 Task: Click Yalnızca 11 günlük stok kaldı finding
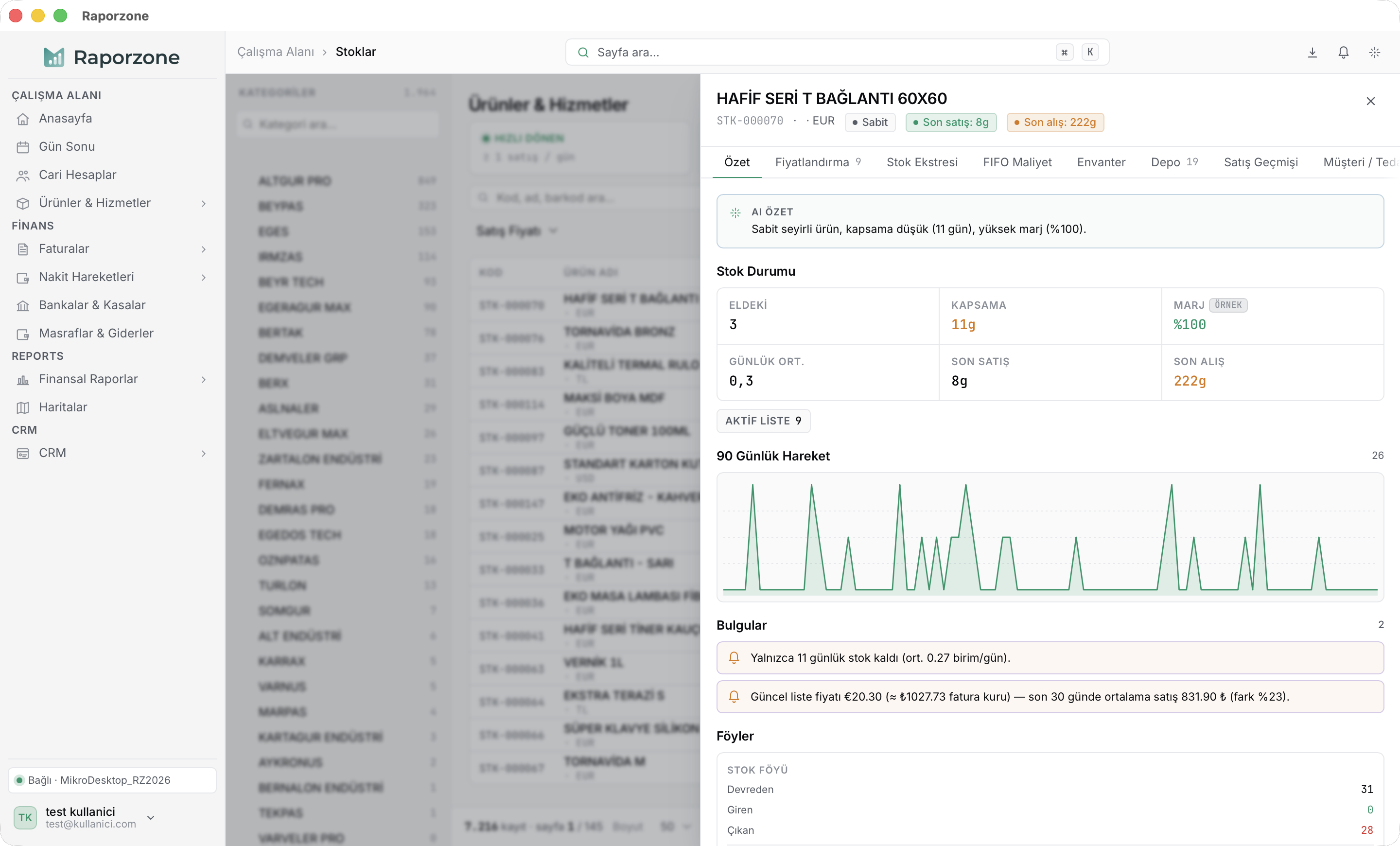[1050, 658]
